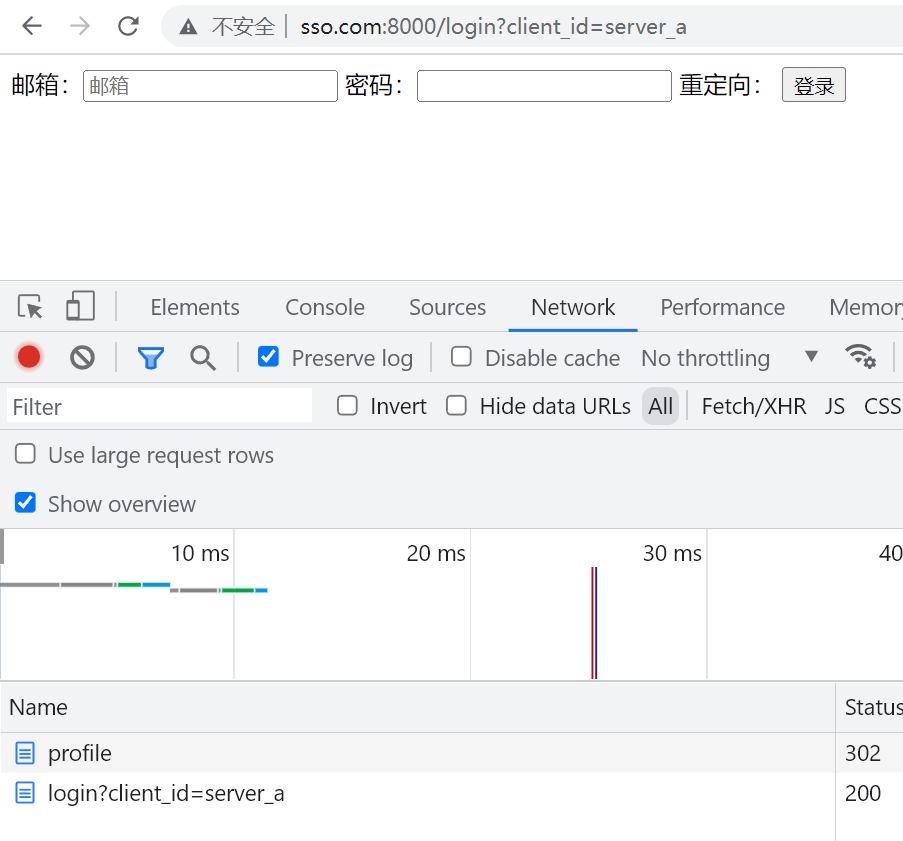Image resolution: width=903 pixels, height=841 pixels.
Task: Click the 20 ms overview timeline label
Action: (x=436, y=553)
